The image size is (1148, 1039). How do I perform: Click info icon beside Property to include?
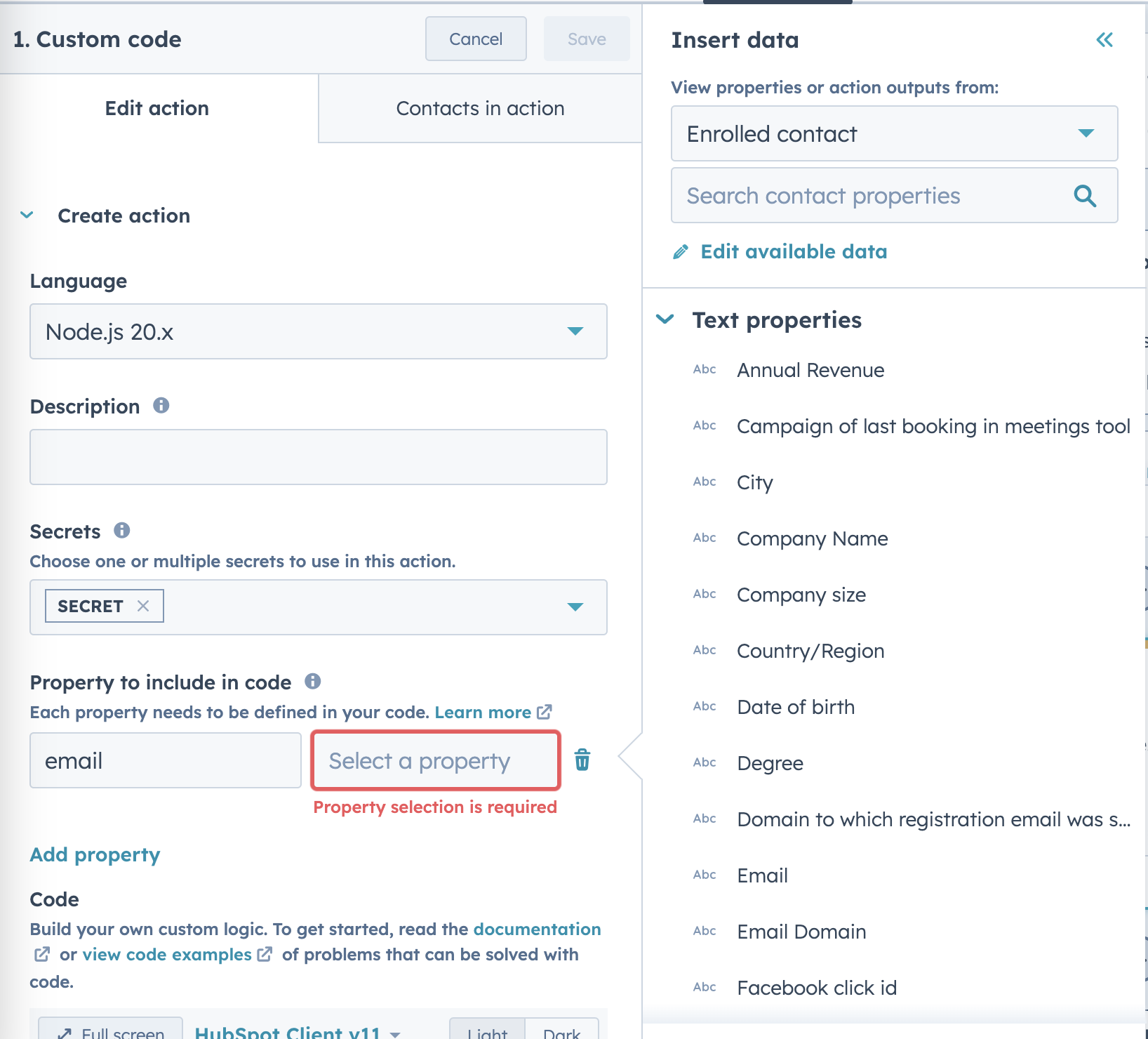point(313,681)
